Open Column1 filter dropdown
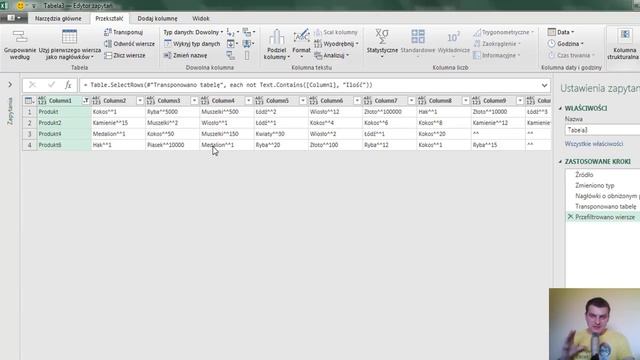This screenshot has width=640, height=360. (x=85, y=101)
